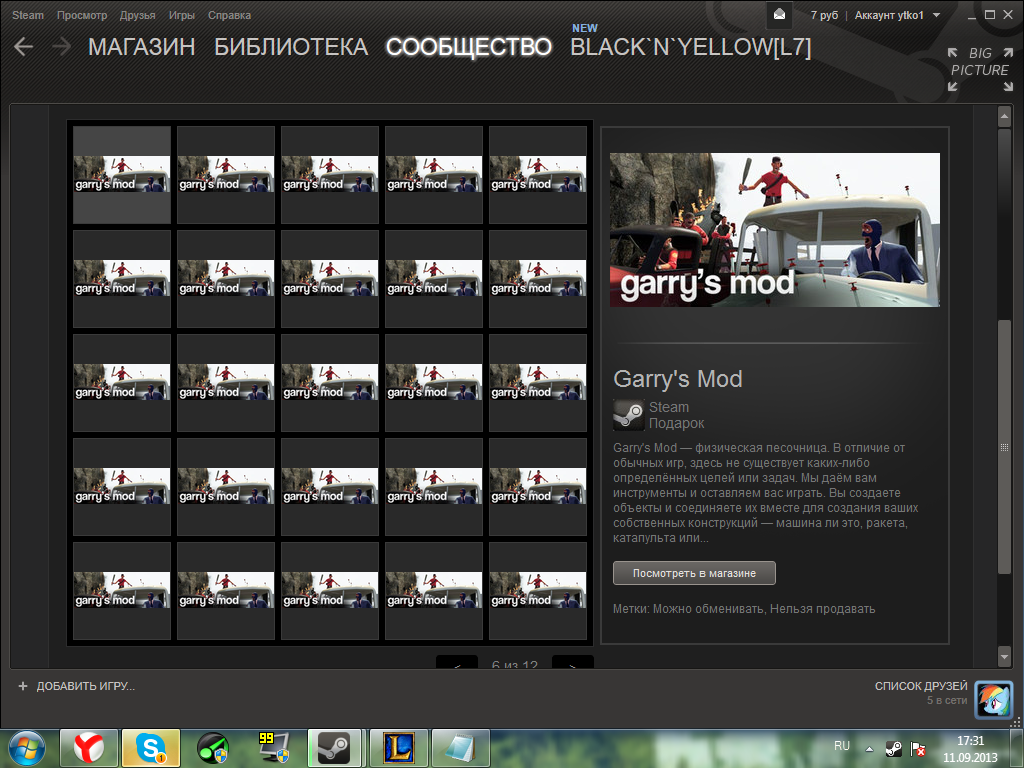Go forward with the right arrow

[x=61, y=46]
